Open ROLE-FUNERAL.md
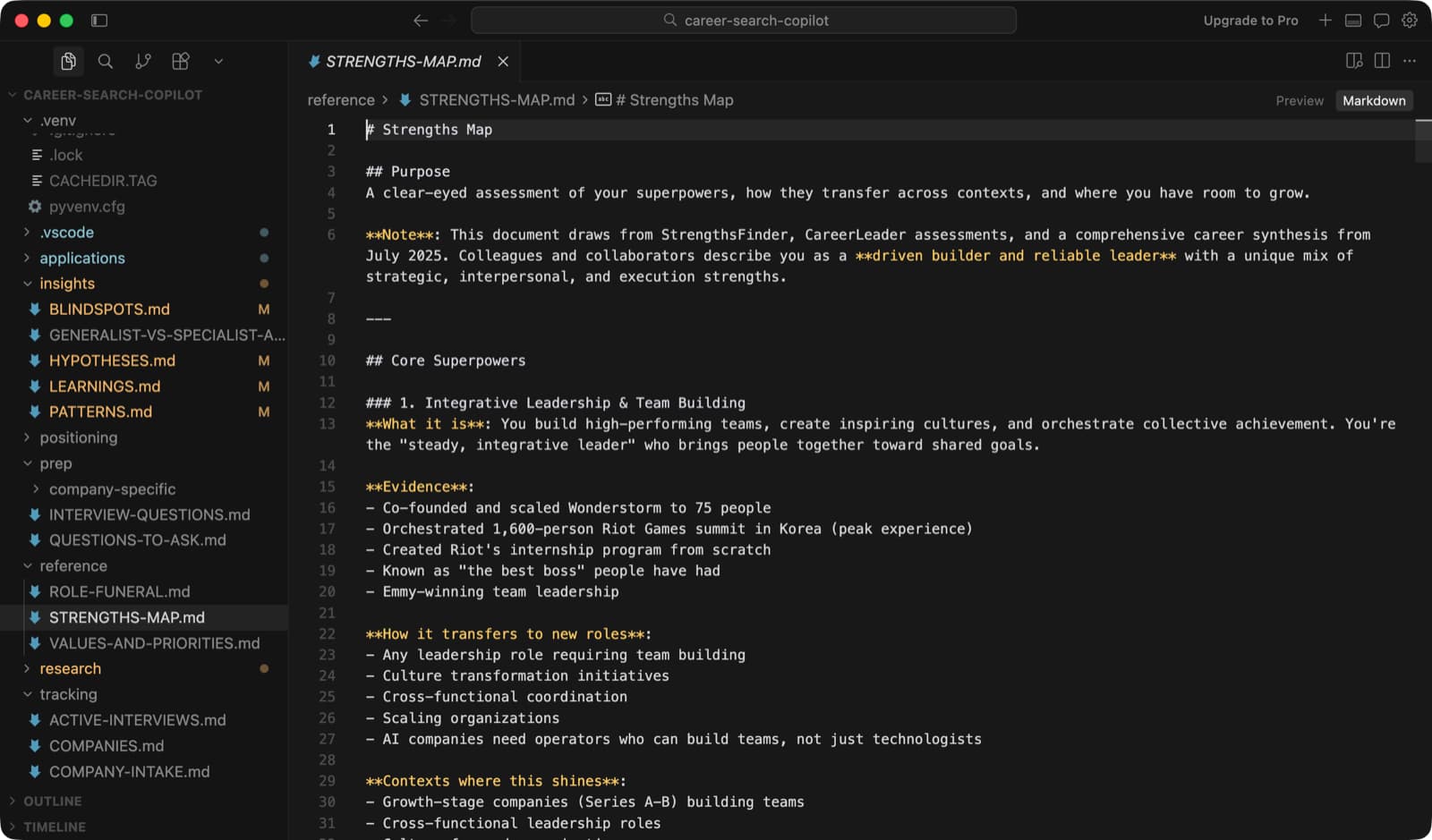The height and width of the screenshot is (840, 1432). [119, 592]
